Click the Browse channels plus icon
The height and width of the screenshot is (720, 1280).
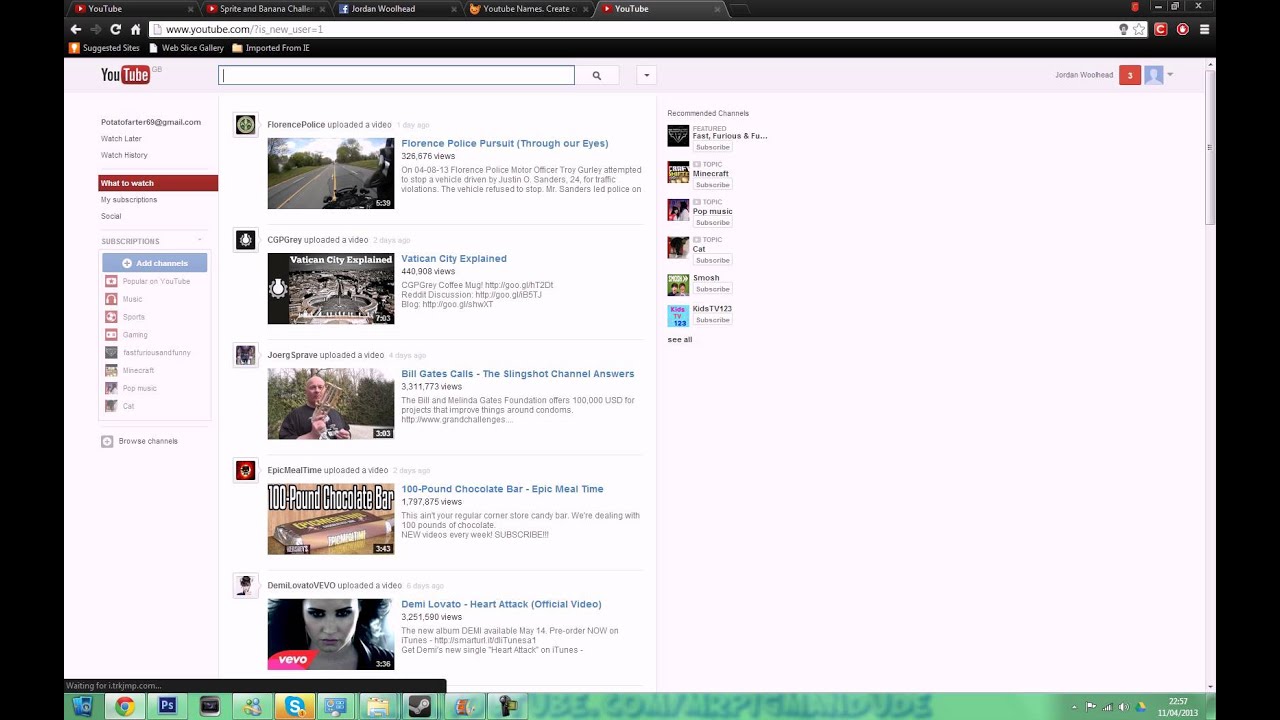click(107, 441)
